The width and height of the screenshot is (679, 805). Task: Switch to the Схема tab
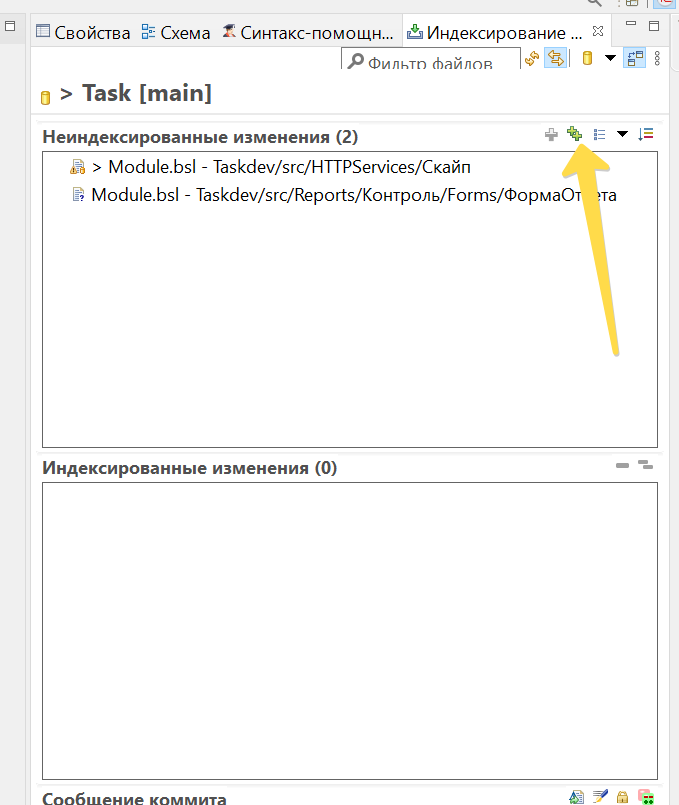tap(176, 33)
